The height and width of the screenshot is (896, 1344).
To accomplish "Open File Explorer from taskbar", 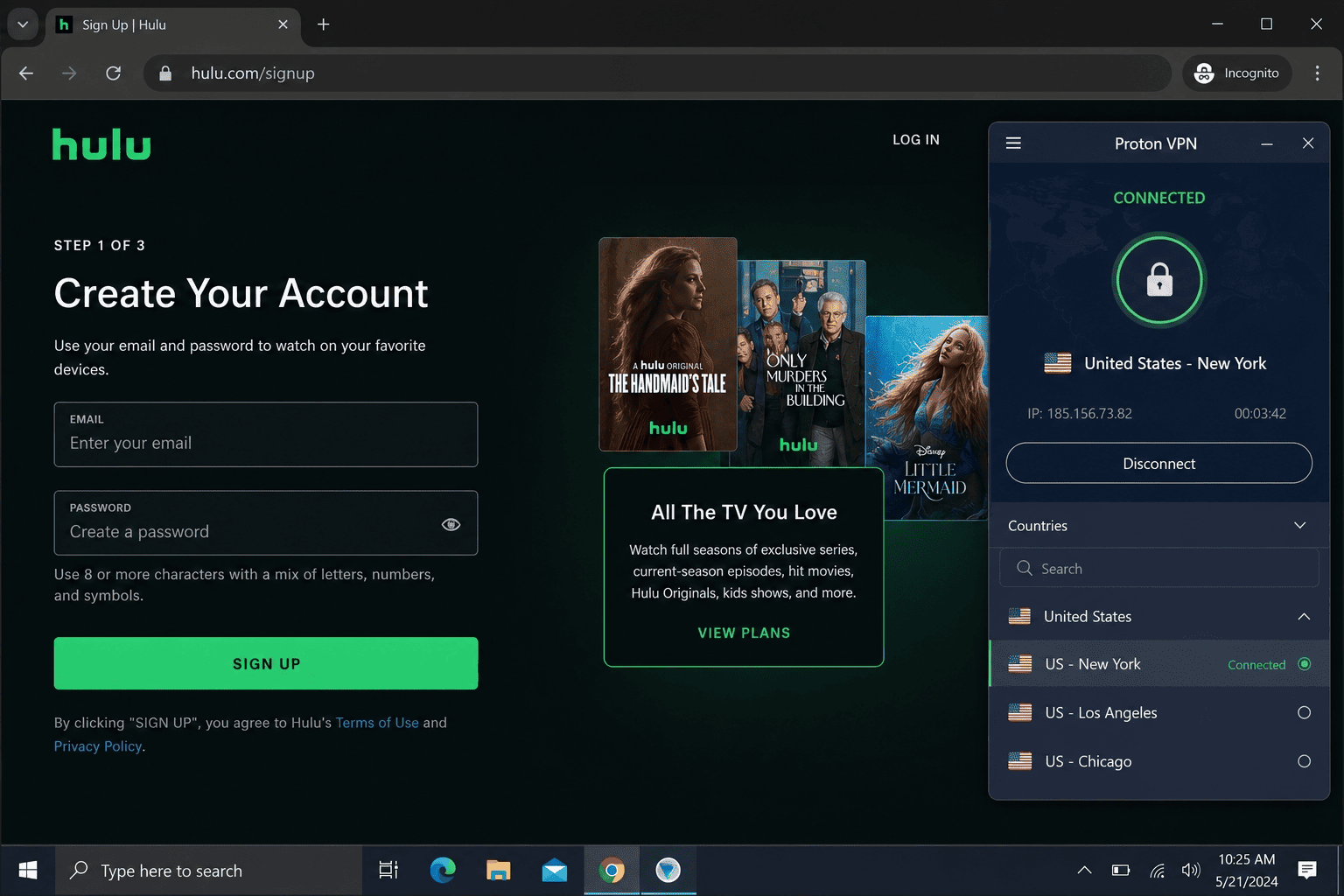I will click(499, 871).
